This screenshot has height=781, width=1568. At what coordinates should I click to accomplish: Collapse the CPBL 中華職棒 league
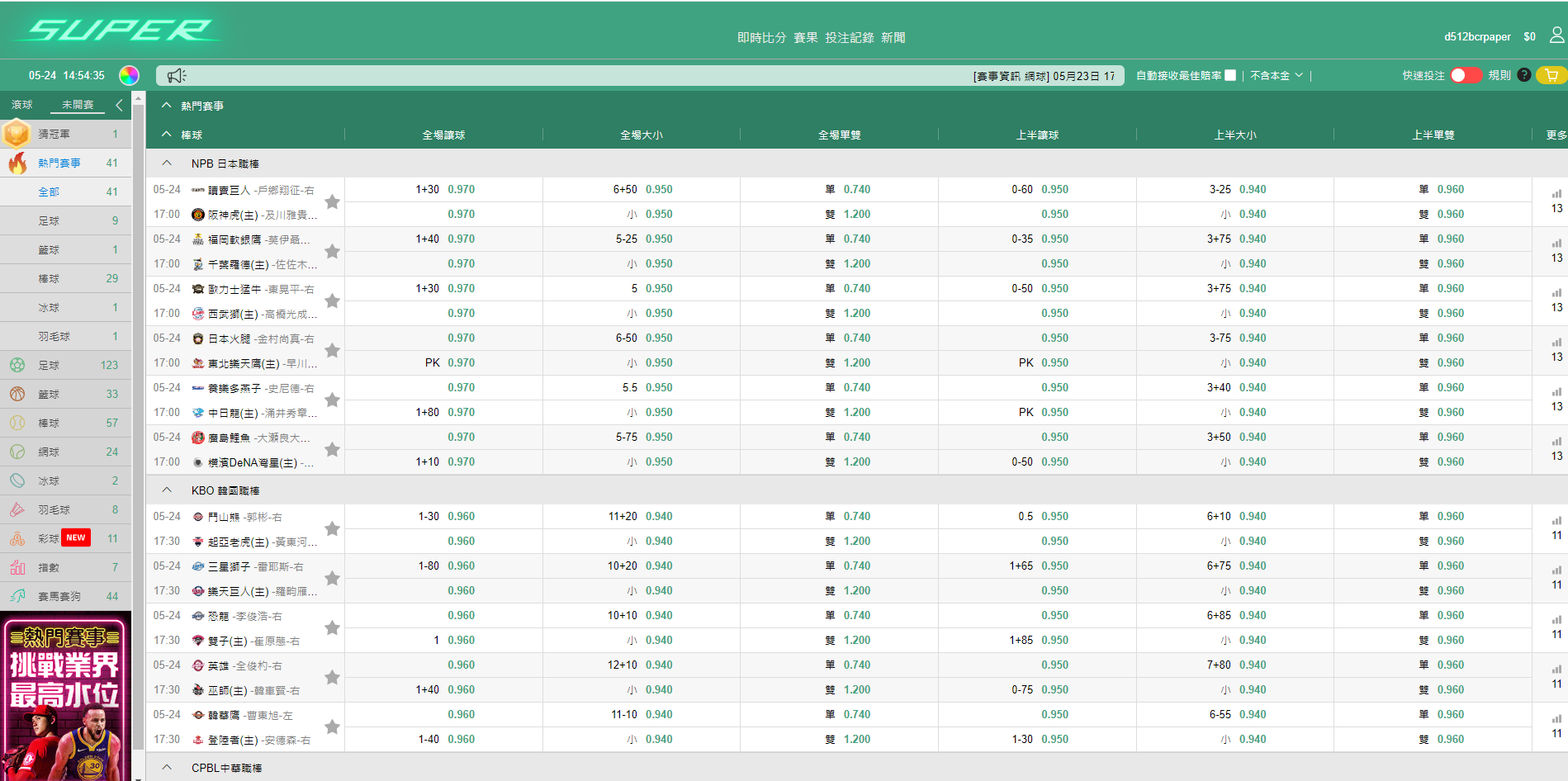pyautogui.click(x=167, y=768)
